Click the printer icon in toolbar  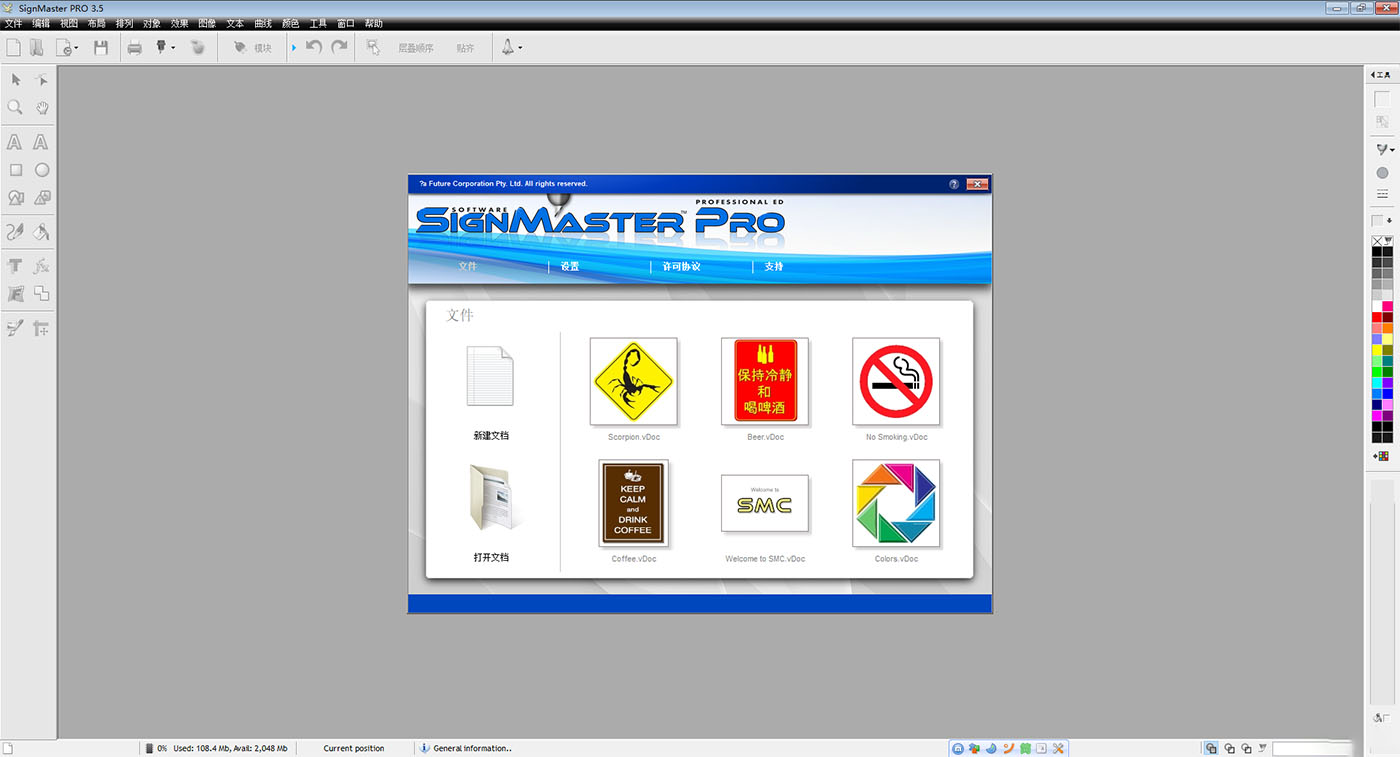135,48
